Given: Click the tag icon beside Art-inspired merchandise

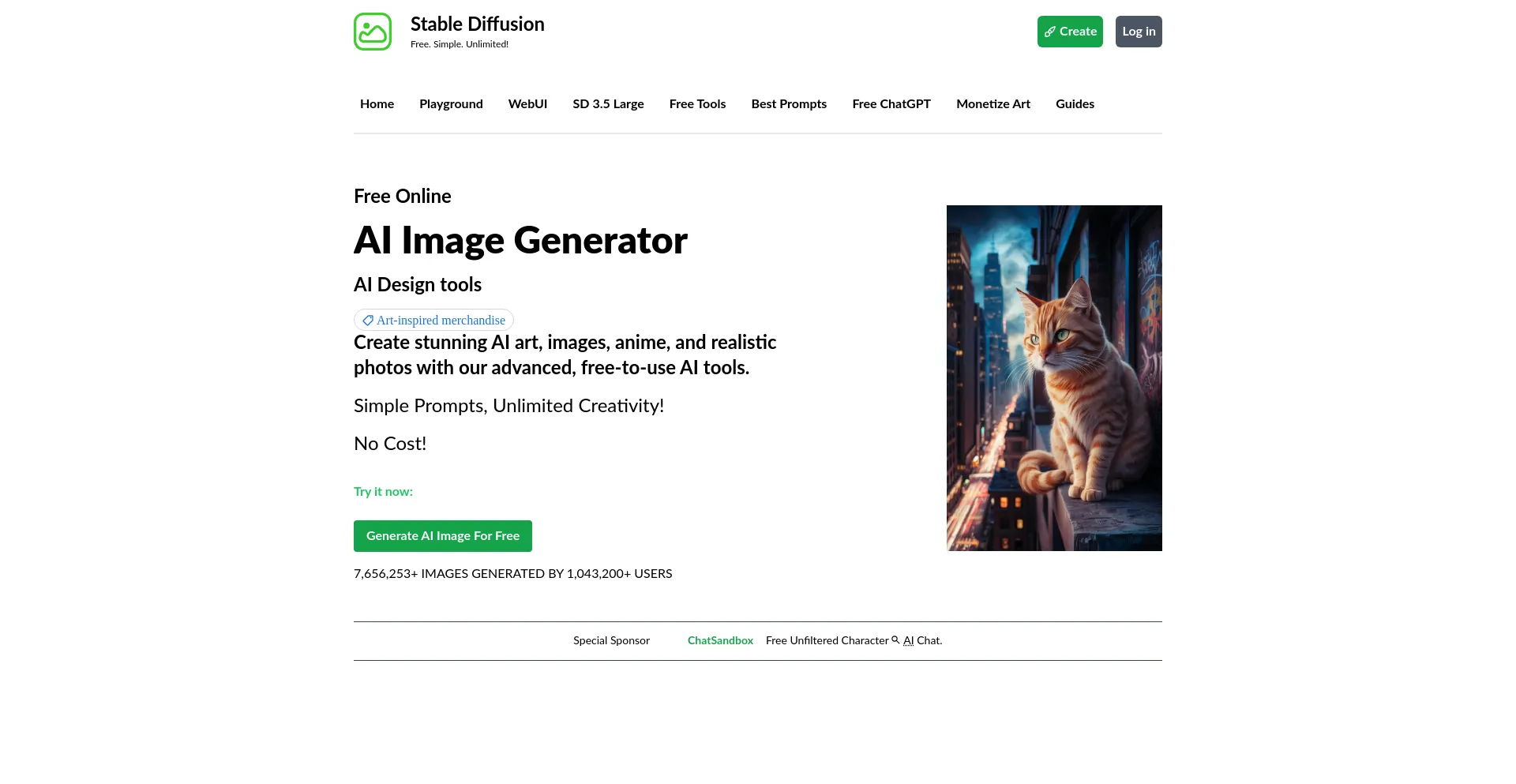Looking at the screenshot, I should [x=367, y=321].
